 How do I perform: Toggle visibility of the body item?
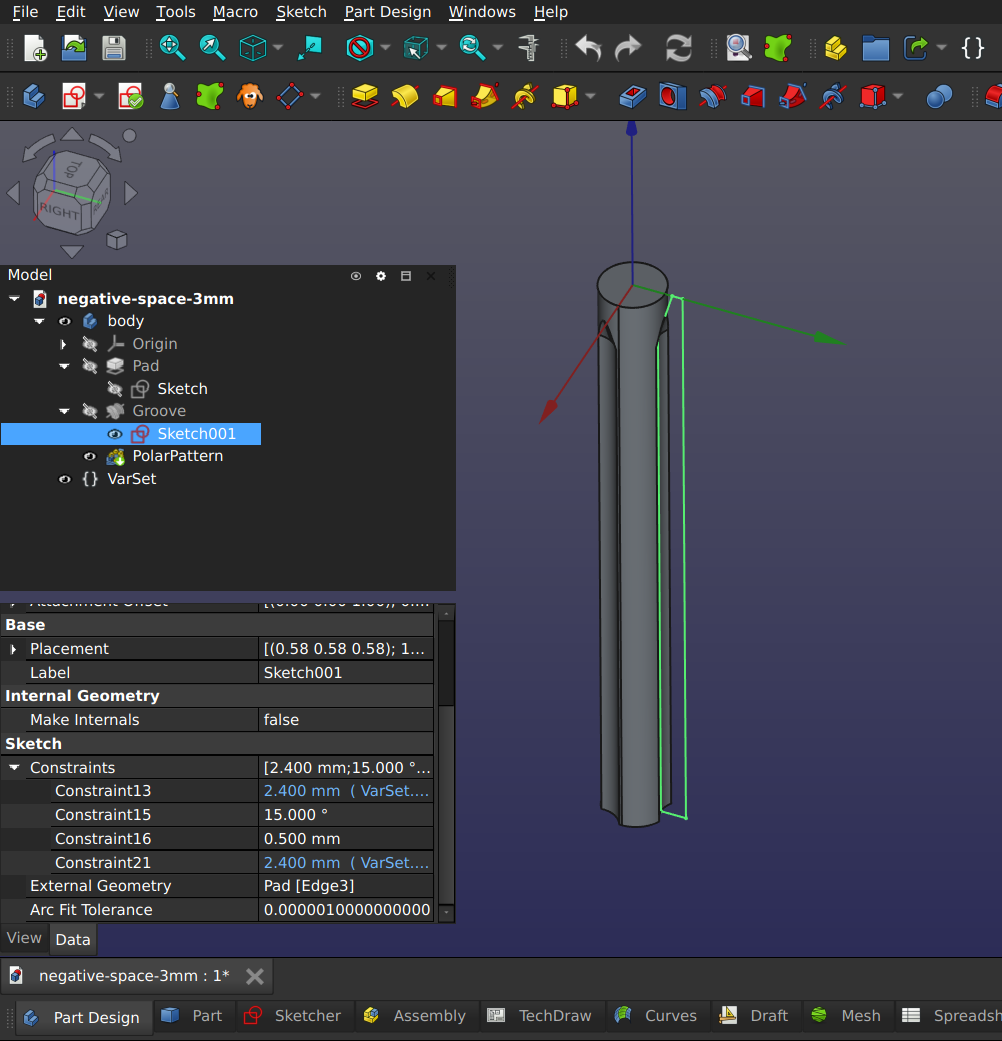64,321
